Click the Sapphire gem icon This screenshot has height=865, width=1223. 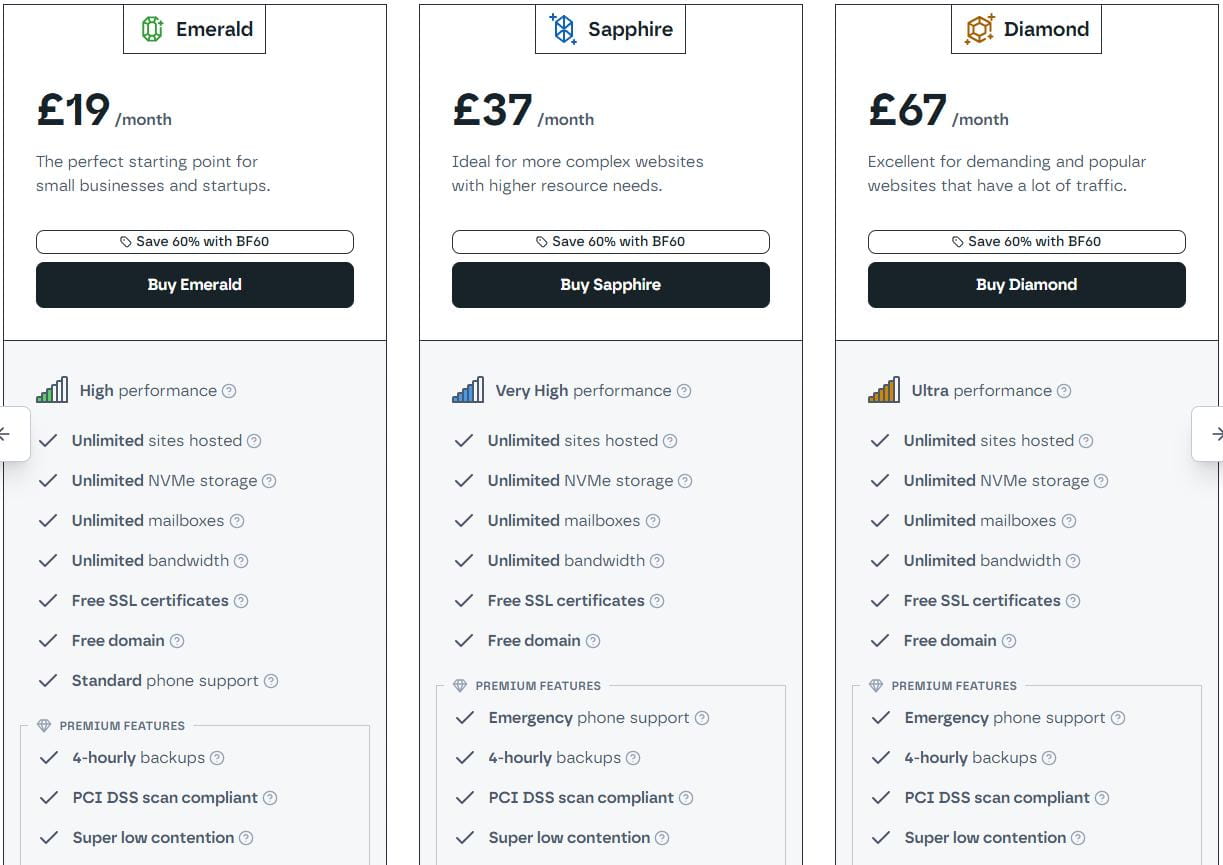tap(564, 30)
